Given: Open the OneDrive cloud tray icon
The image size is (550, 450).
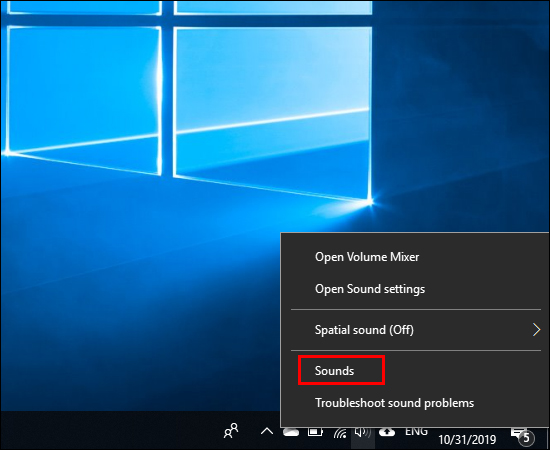Looking at the screenshot, I should point(291,432).
